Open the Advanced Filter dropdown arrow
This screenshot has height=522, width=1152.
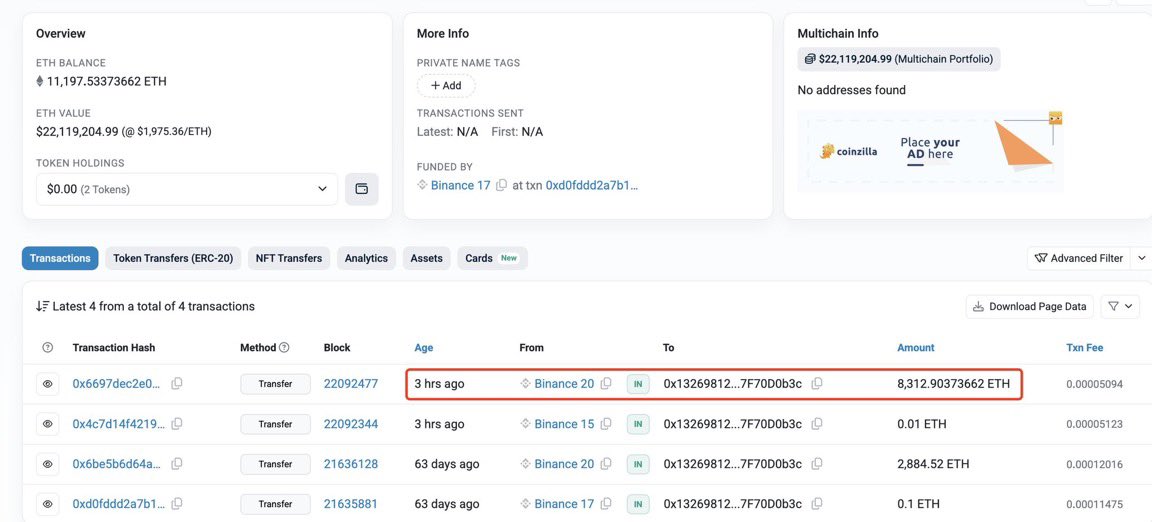(x=1142, y=258)
